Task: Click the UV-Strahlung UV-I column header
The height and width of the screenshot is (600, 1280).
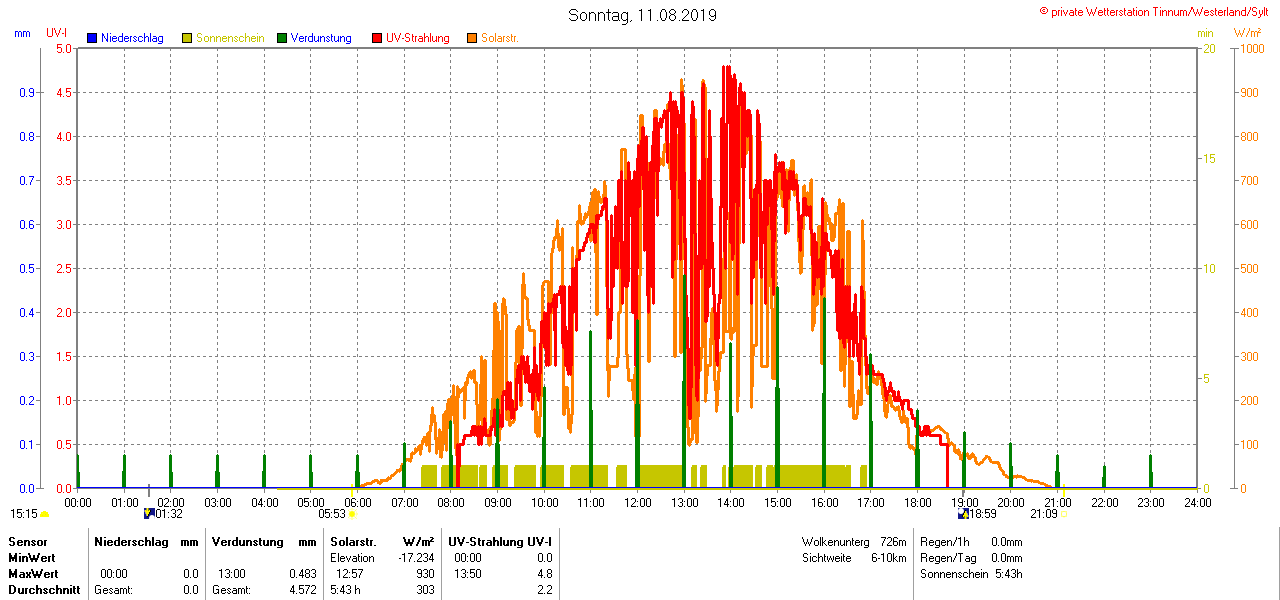Action: [500, 541]
